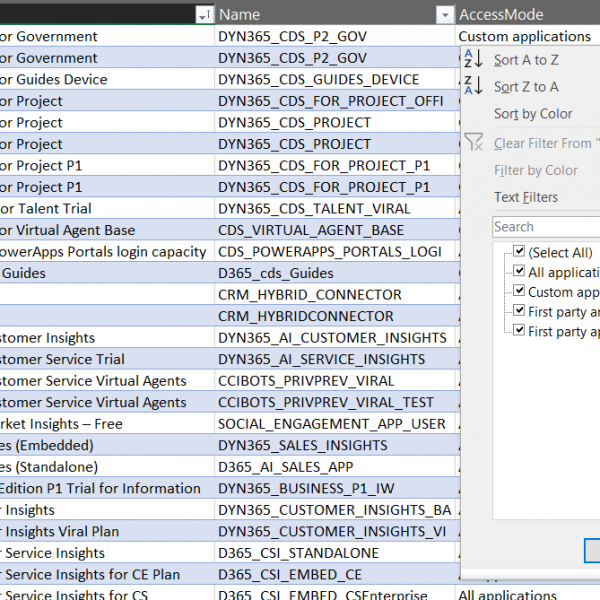Click the Clear Filter funnel icon

click(x=474, y=142)
